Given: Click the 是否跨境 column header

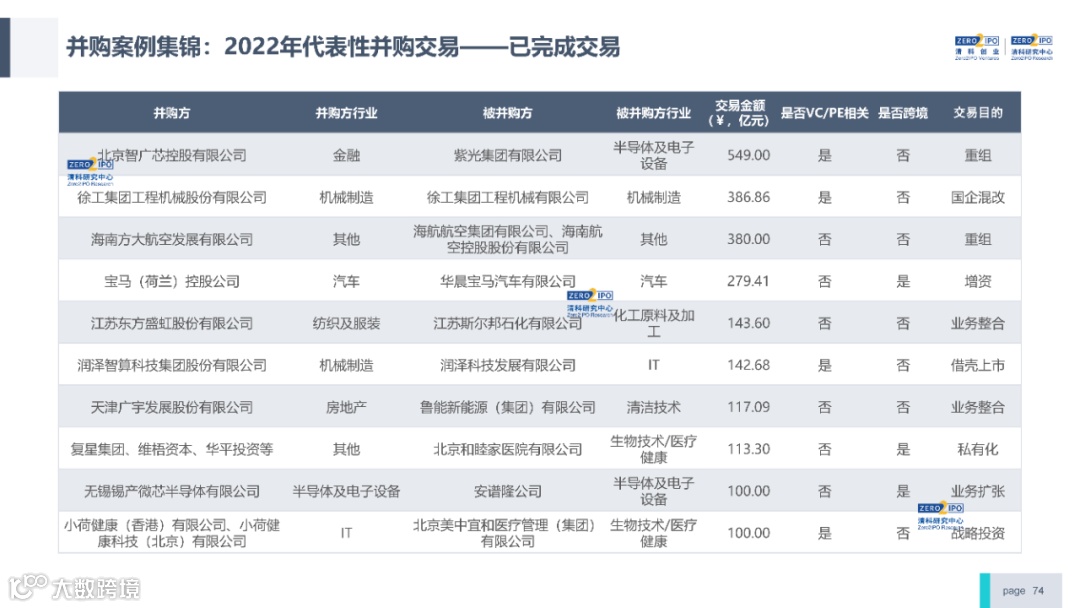Looking at the screenshot, I should pyautogui.click(x=903, y=113).
